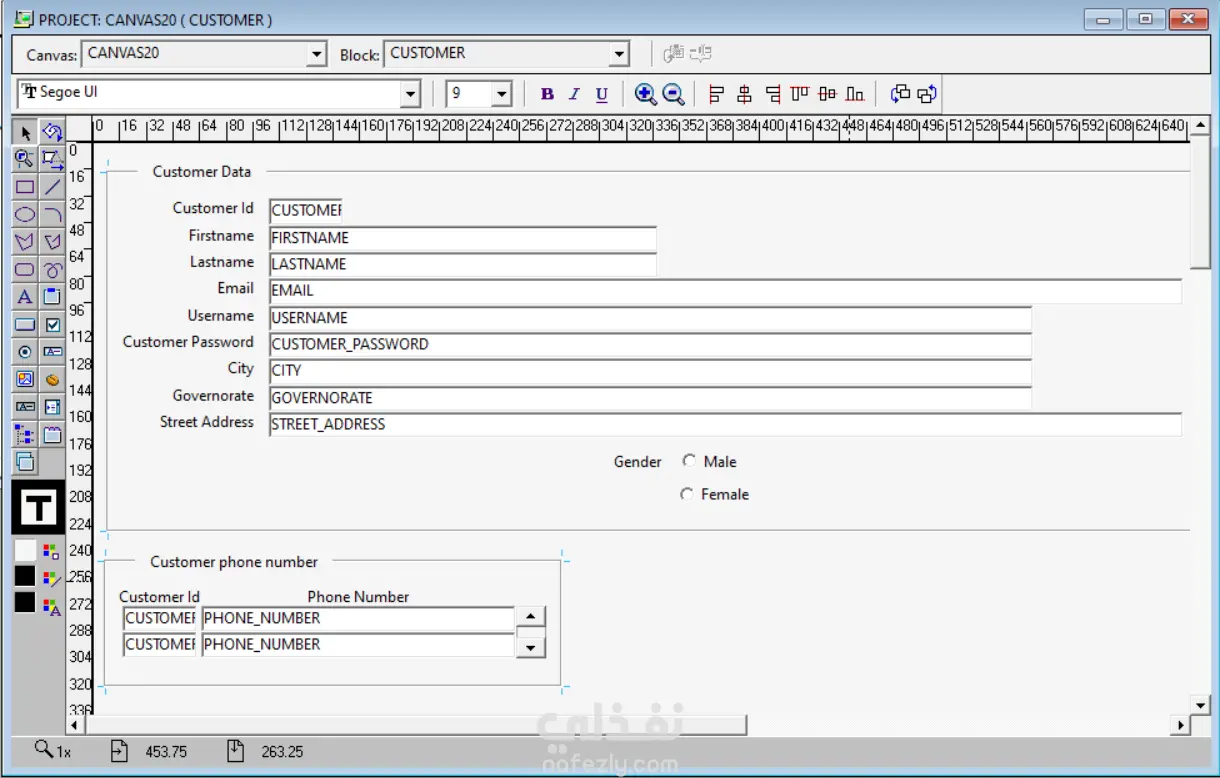
Task: Open the Segoe UI font dropdown
Action: 410,94
